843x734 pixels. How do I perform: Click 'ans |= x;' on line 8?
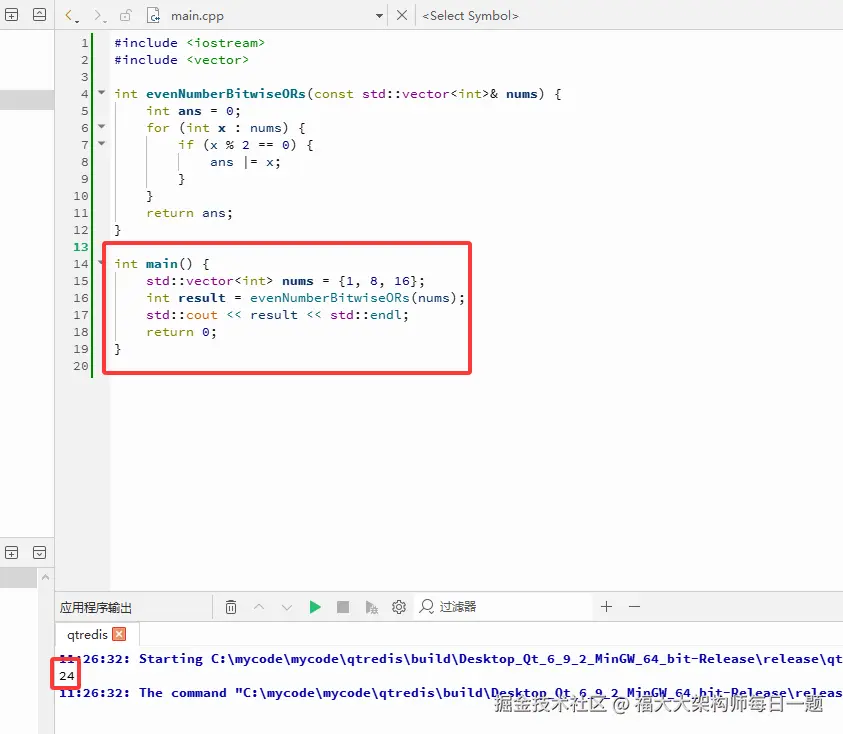[x=245, y=162]
